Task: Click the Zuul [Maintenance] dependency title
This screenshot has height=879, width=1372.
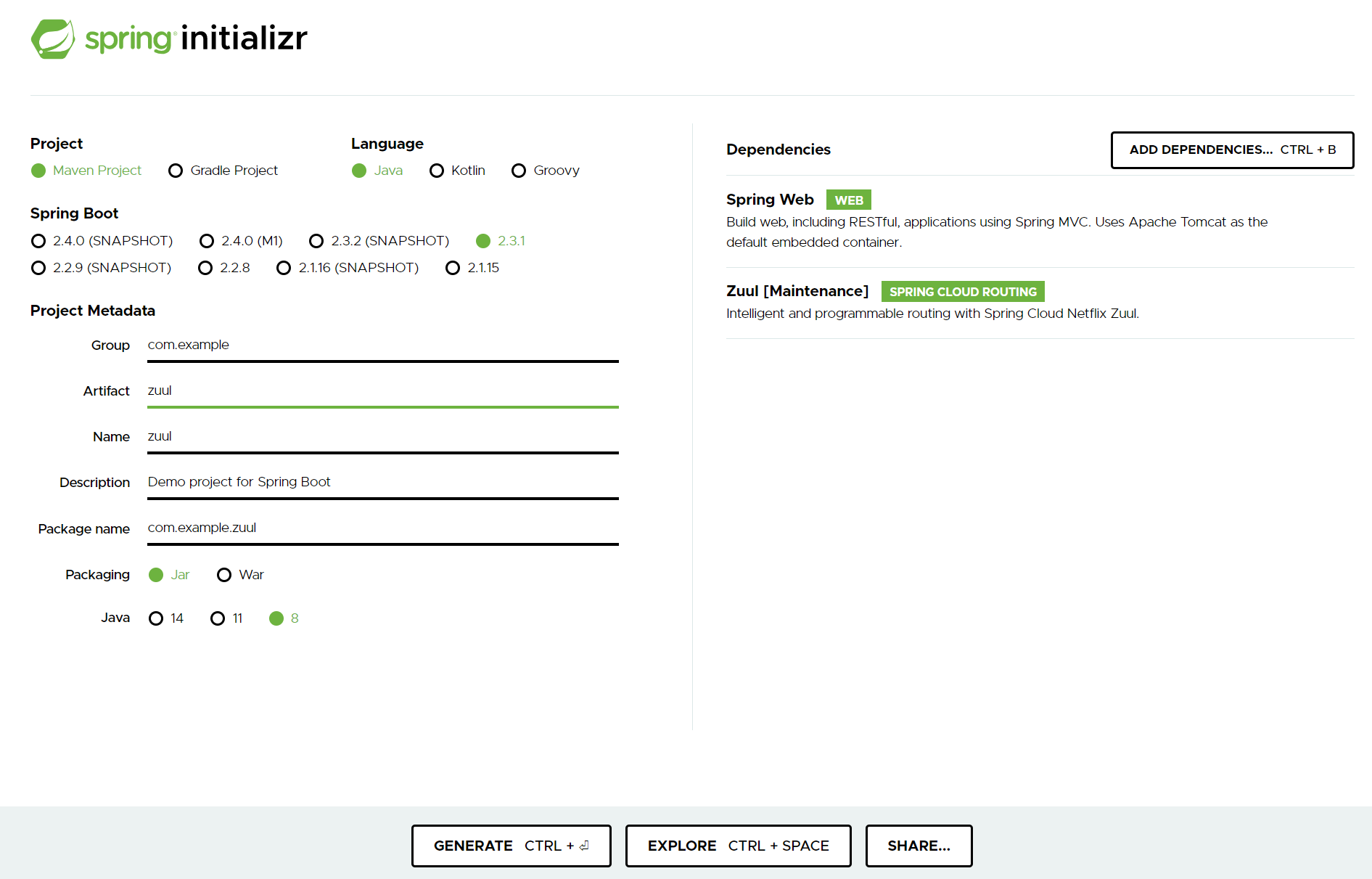Action: click(x=797, y=291)
